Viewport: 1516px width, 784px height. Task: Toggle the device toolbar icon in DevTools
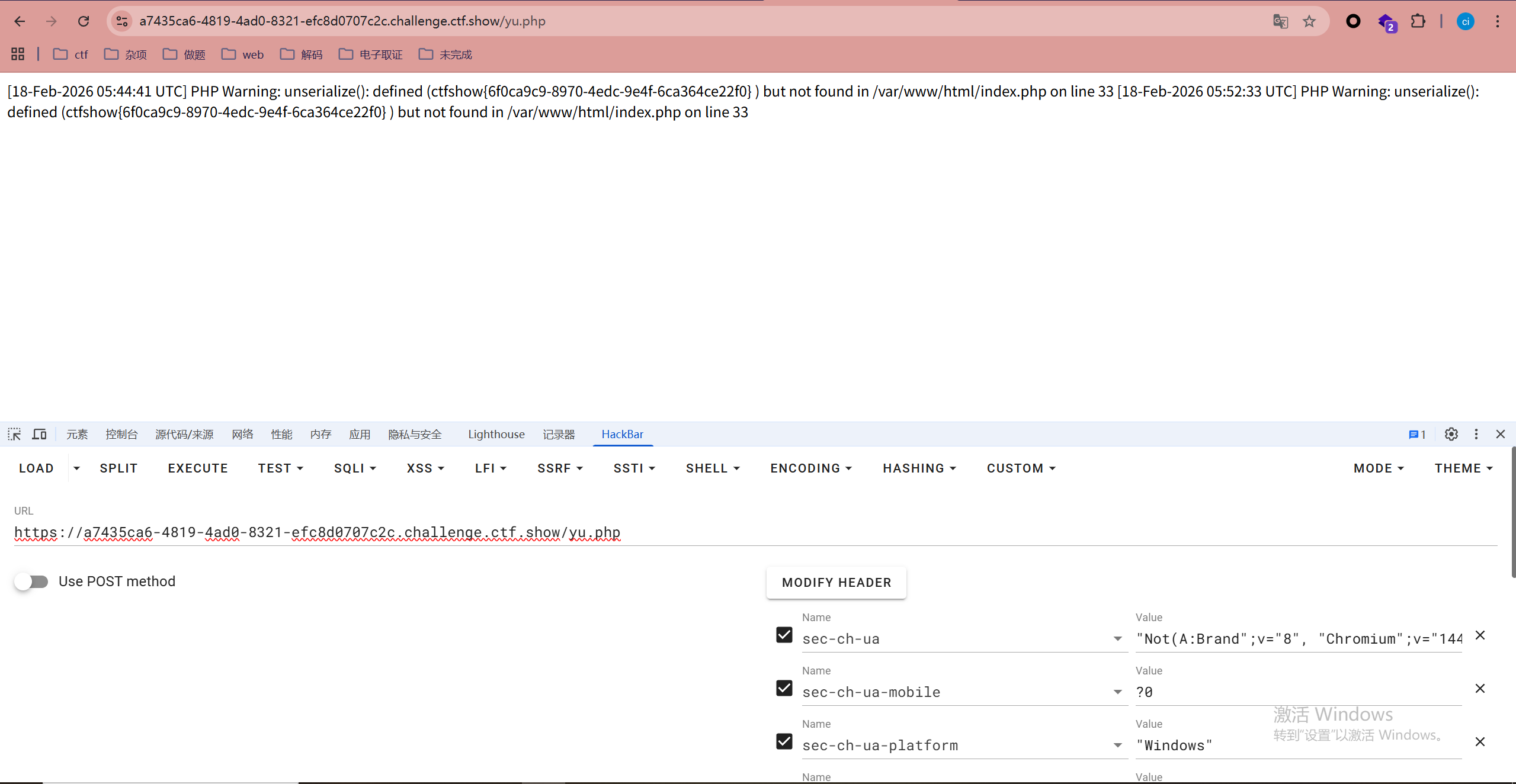tap(39, 434)
